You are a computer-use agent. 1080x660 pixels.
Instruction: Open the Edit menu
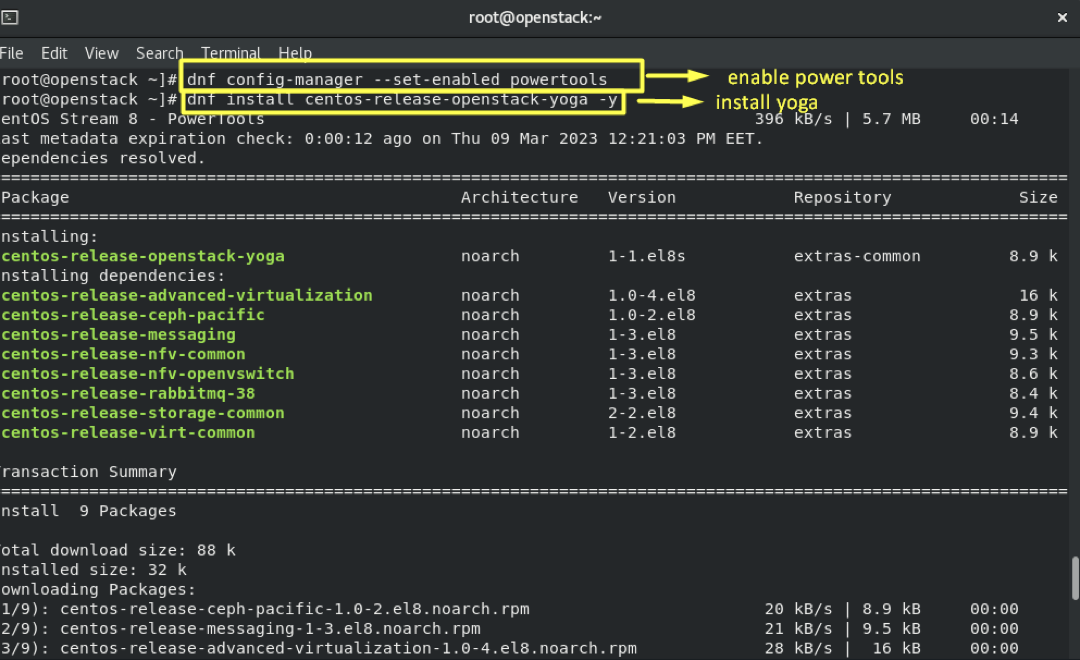(54, 53)
